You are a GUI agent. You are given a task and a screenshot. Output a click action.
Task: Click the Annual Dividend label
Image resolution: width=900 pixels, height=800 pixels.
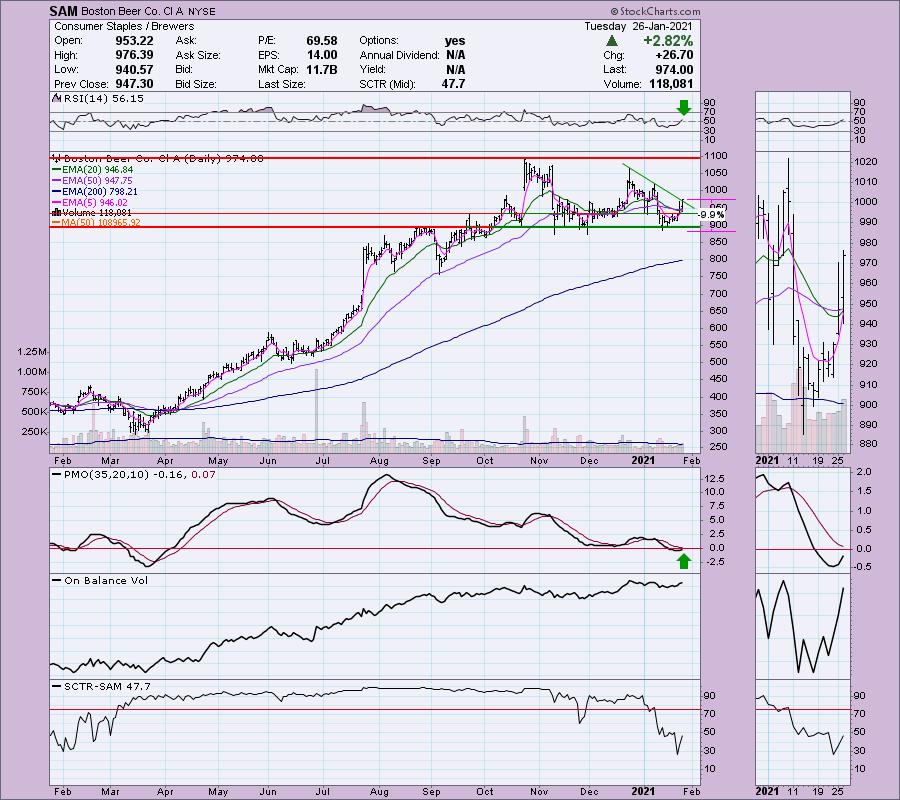[x=399, y=55]
